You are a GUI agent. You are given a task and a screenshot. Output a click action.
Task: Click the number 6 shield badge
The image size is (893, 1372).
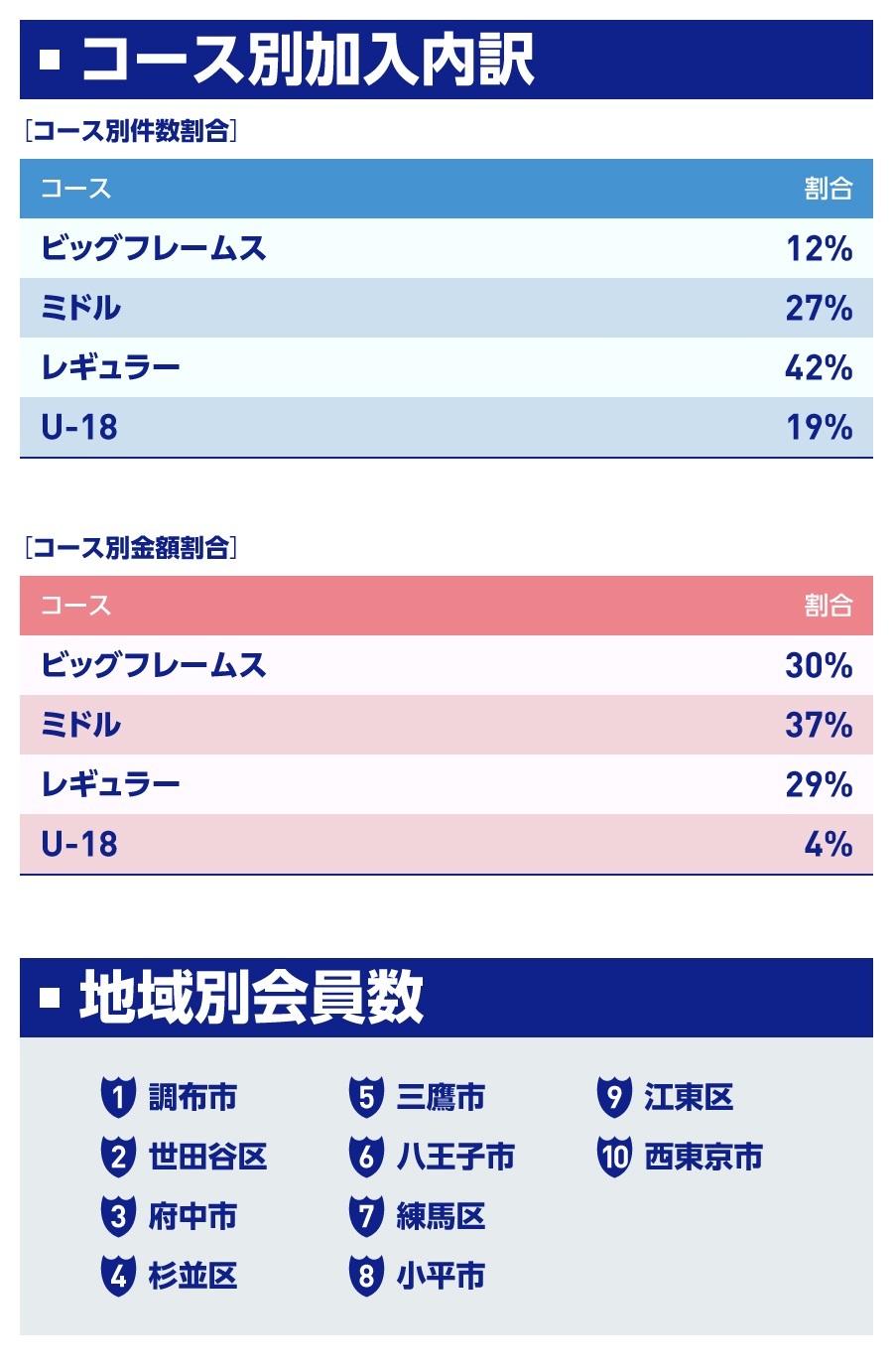click(x=366, y=1157)
